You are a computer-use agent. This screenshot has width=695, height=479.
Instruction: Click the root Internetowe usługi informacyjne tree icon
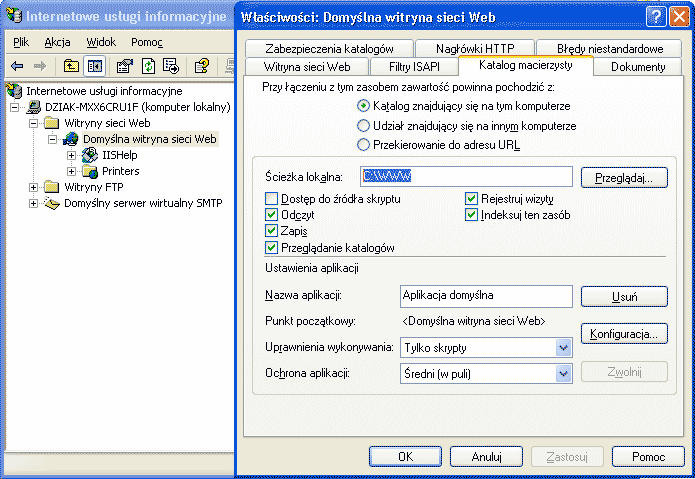pyautogui.click(x=14, y=91)
